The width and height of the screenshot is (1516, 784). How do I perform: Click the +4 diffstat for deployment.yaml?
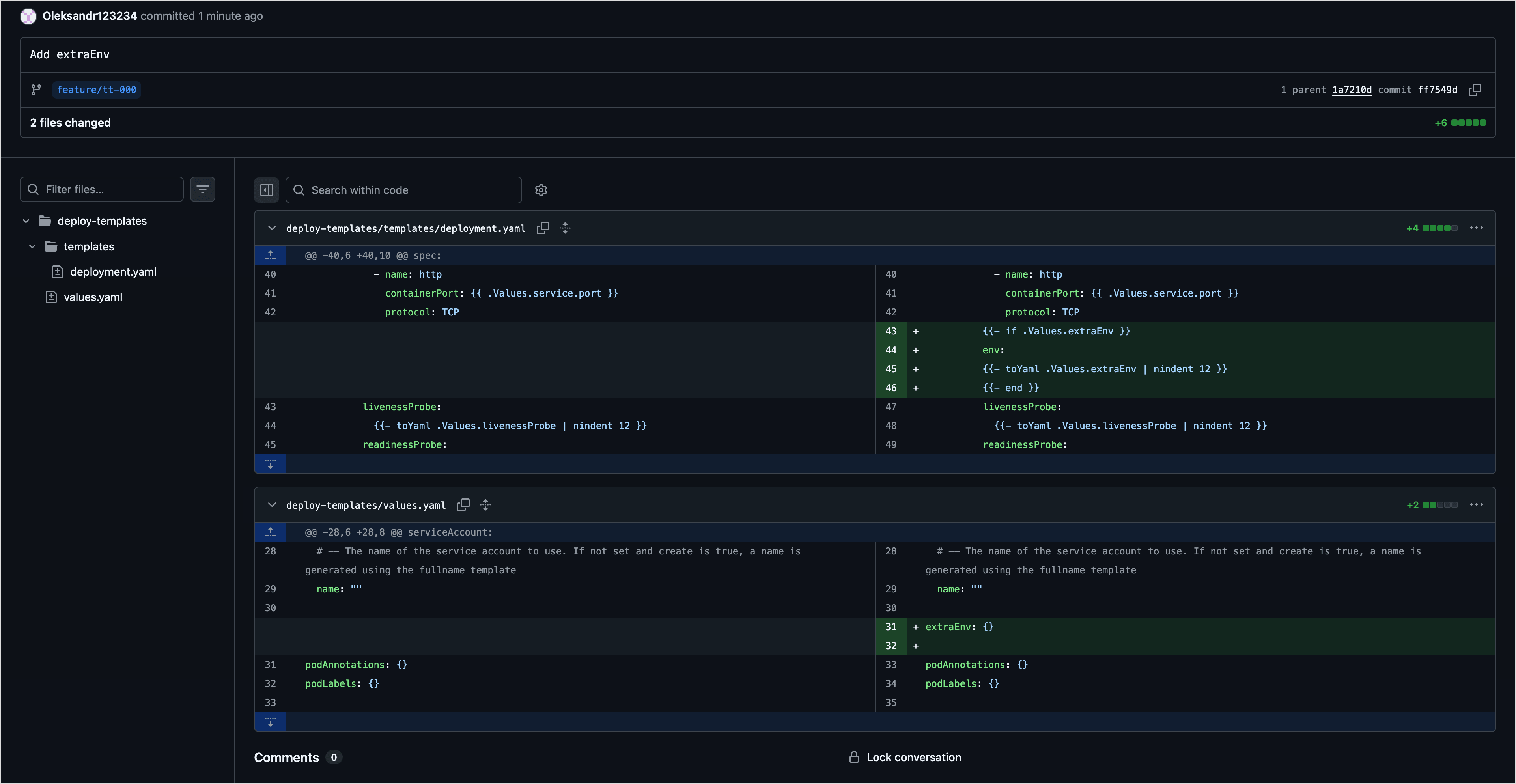tap(1432, 228)
